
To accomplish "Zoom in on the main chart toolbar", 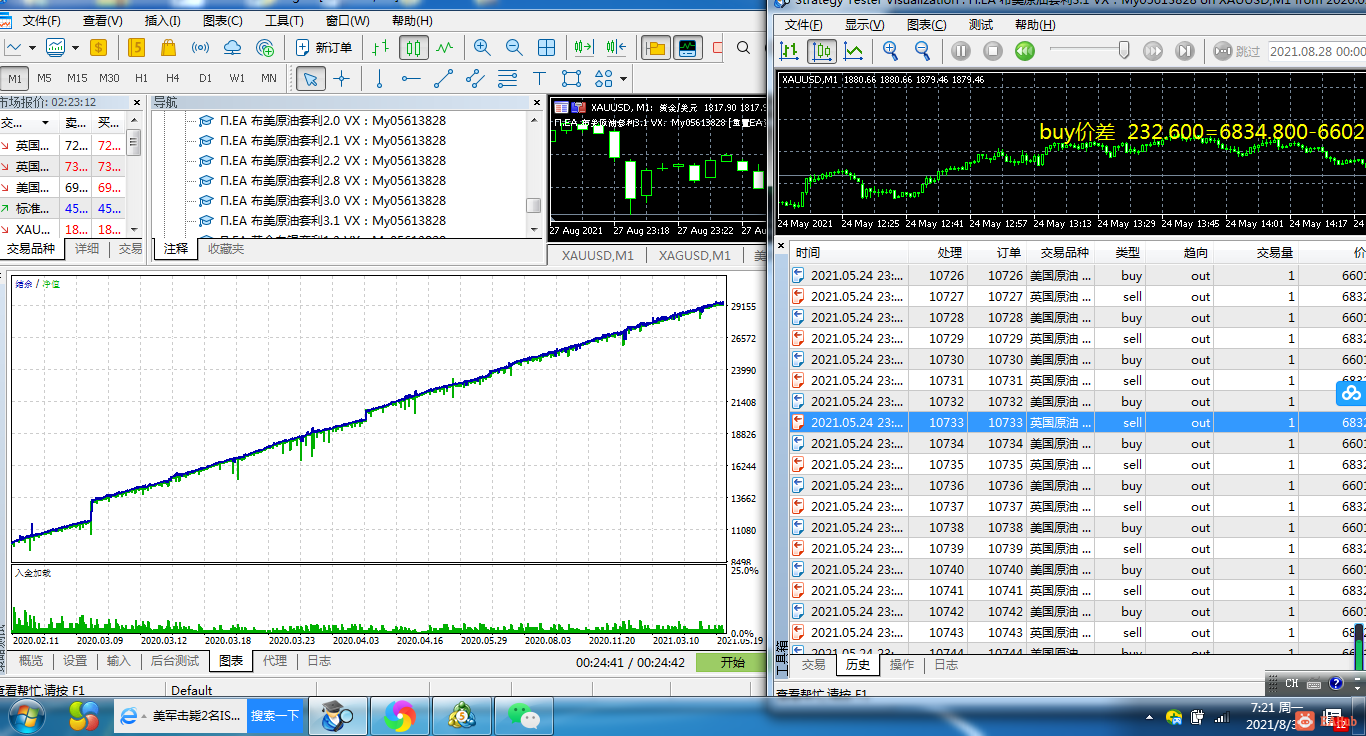I will pos(482,47).
